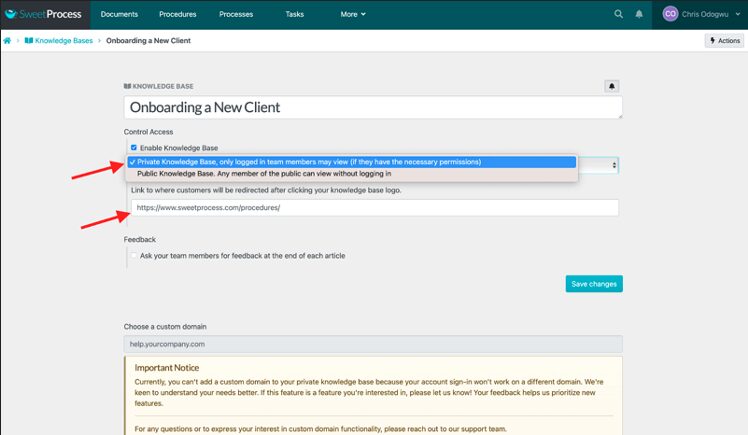Image resolution: width=748 pixels, height=435 pixels.
Task: Check the ask team members for feedback box
Action: click(x=134, y=255)
